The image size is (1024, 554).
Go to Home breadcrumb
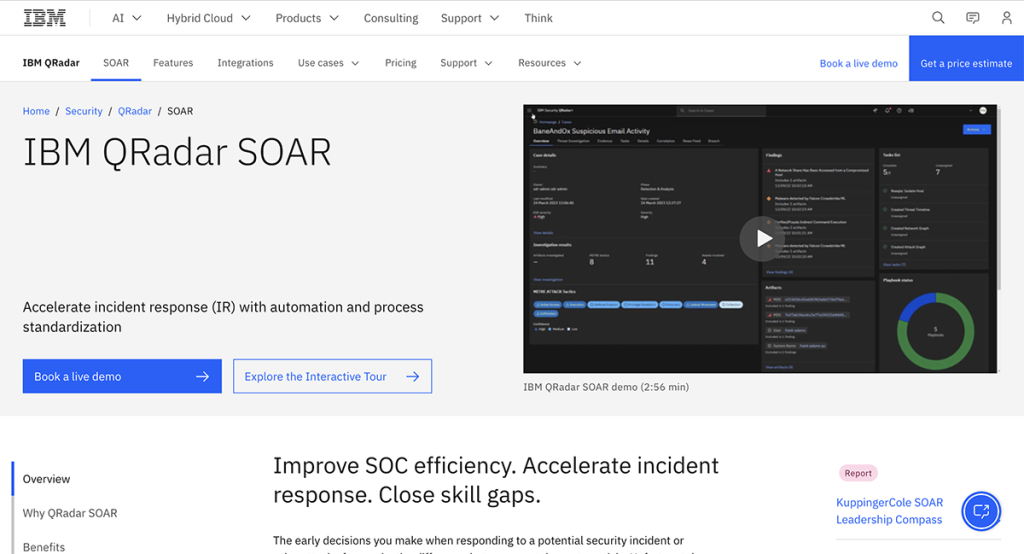click(x=36, y=111)
